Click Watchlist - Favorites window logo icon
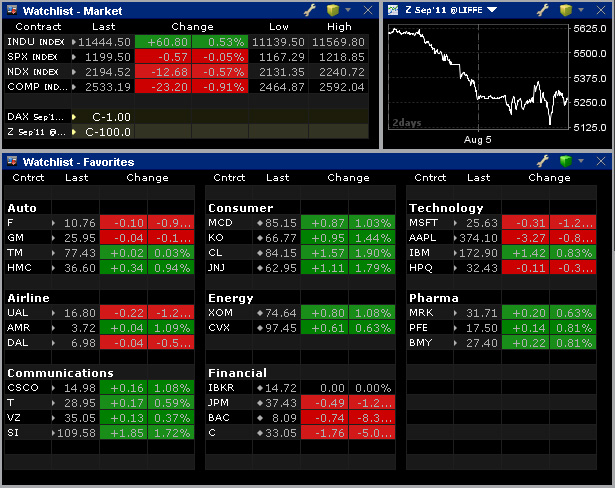 (x=12, y=161)
